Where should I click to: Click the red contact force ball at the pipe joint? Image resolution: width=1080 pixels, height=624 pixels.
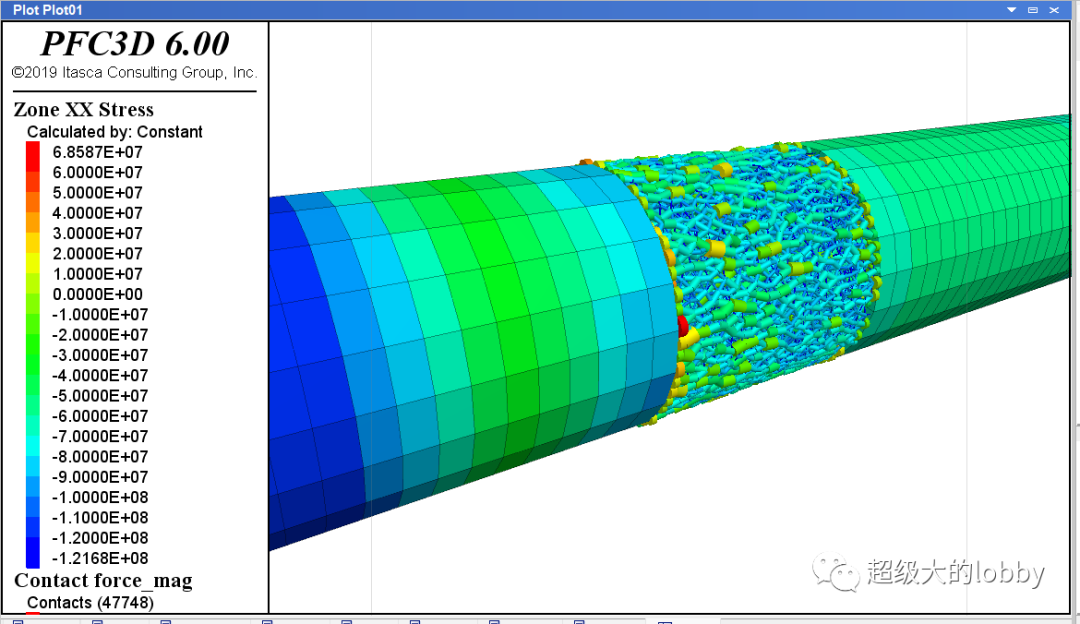683,326
